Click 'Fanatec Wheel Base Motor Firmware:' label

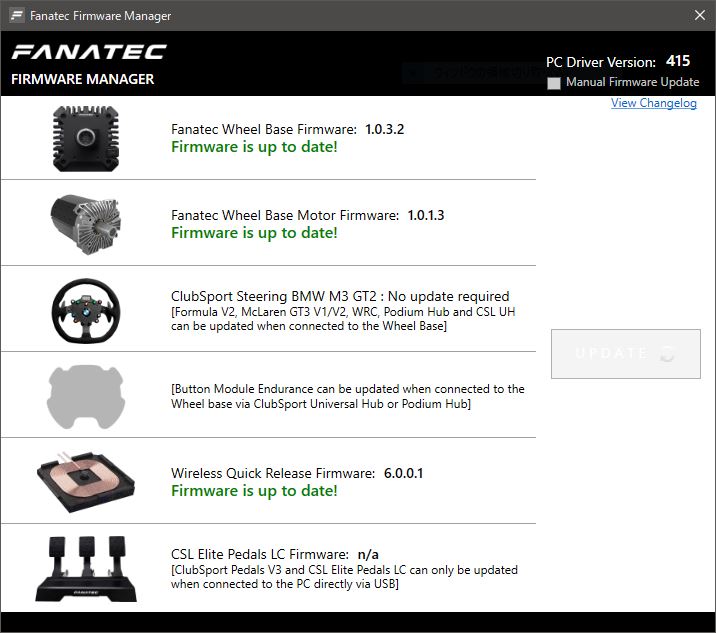pyautogui.click(x=285, y=215)
